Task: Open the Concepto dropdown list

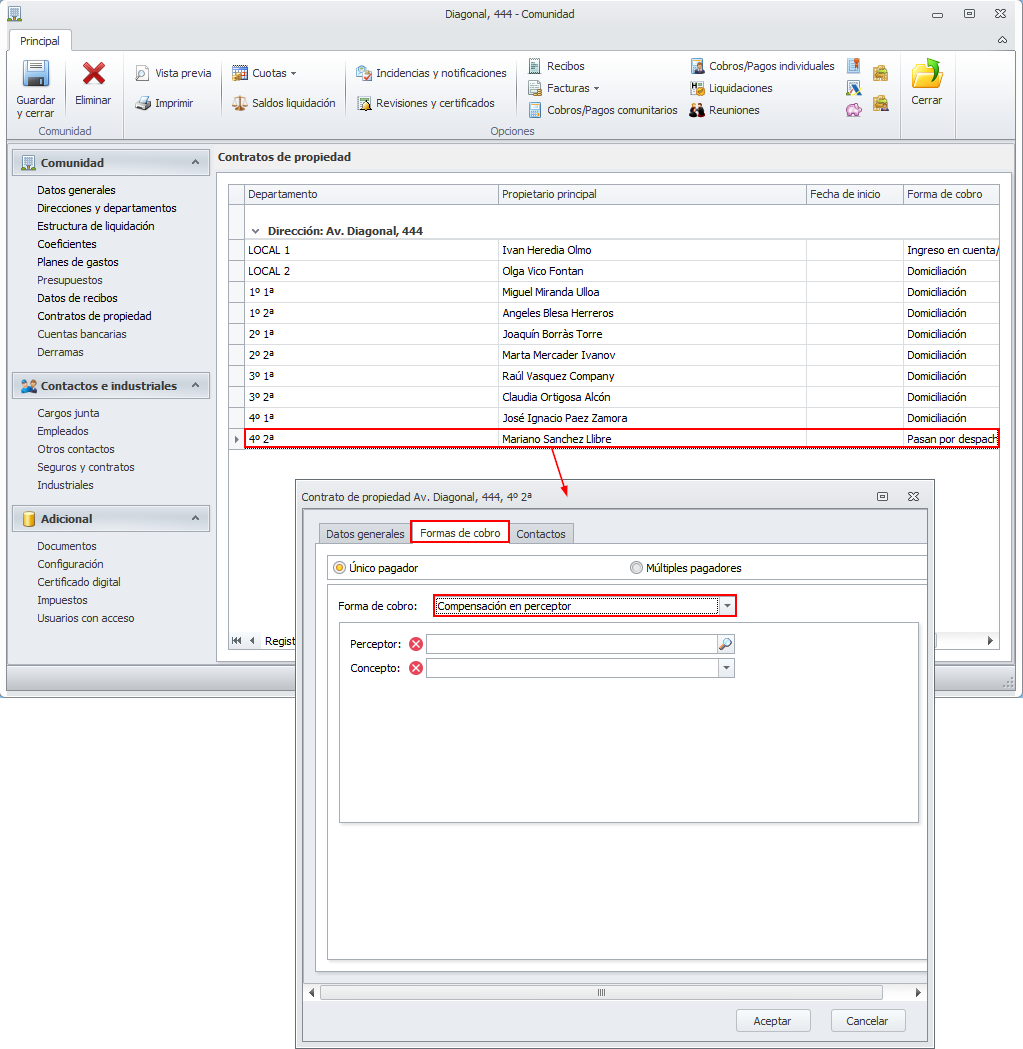Action: tap(726, 668)
